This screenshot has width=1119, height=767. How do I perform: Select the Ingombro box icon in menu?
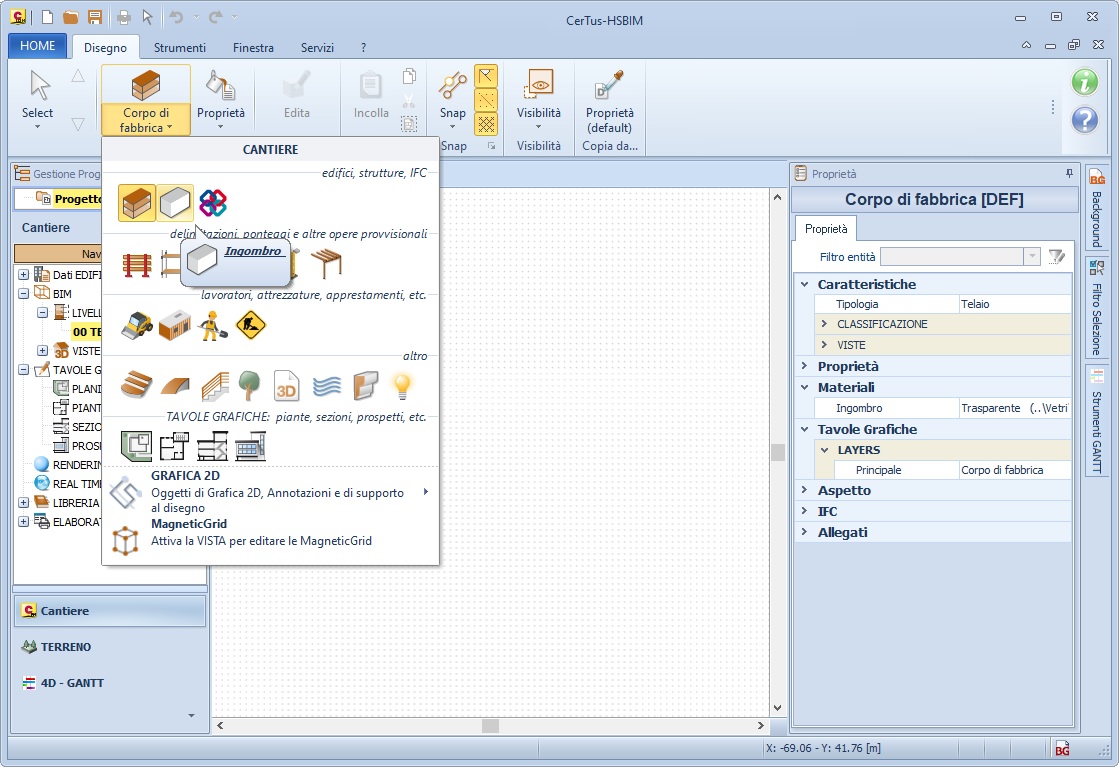pos(175,203)
